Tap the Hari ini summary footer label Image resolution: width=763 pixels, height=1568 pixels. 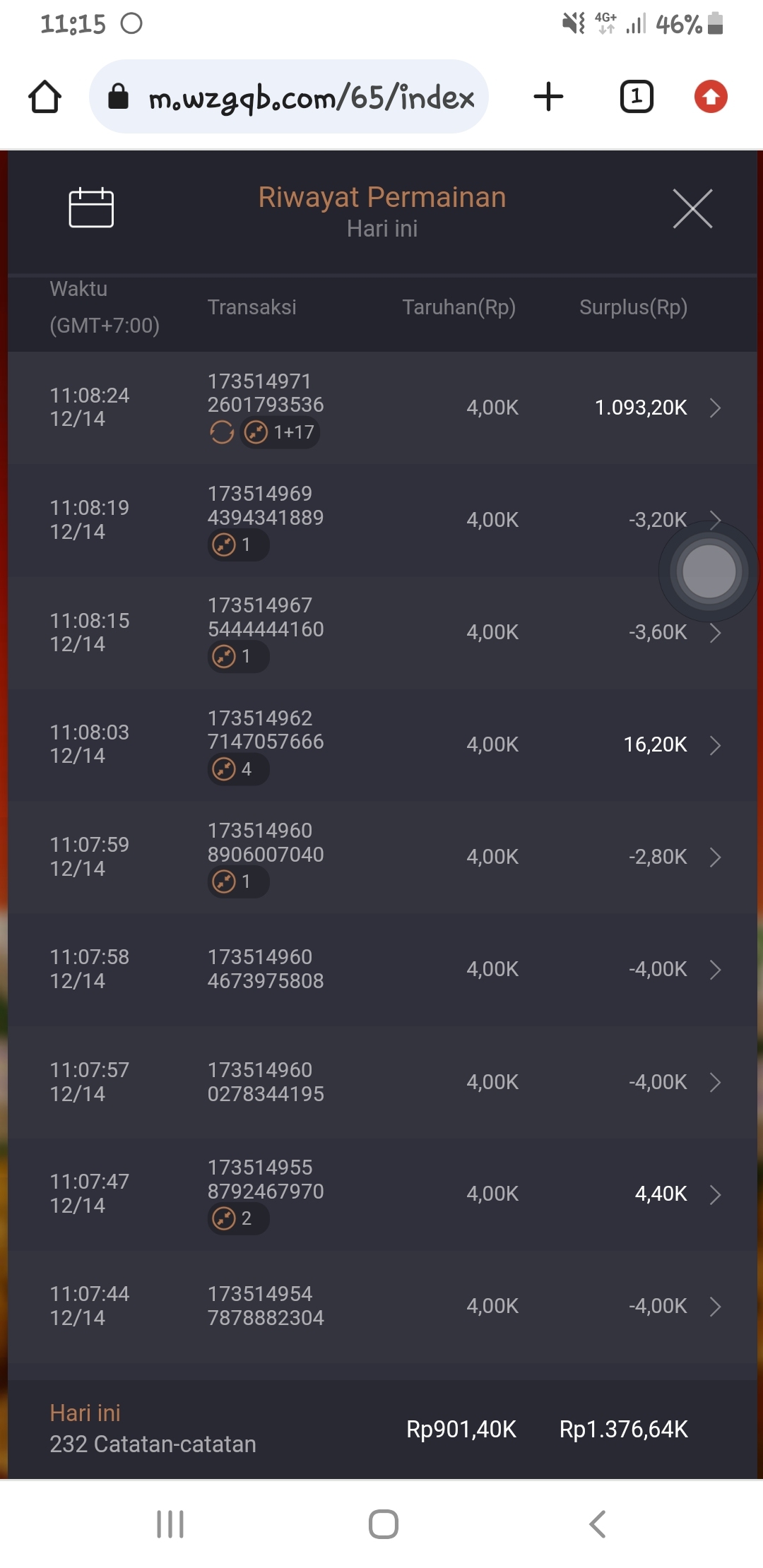point(85,1413)
